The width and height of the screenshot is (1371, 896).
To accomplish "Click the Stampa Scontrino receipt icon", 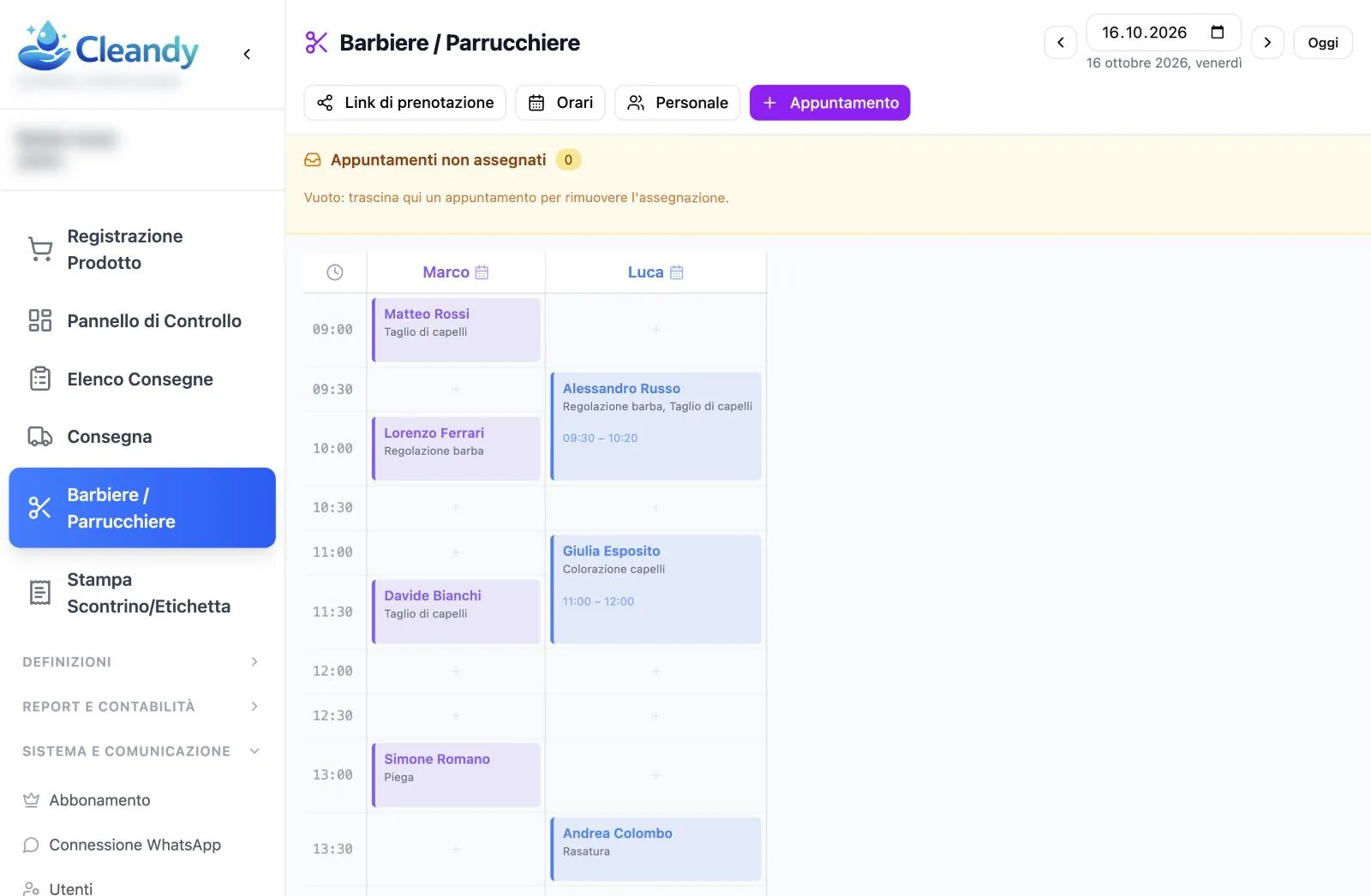I will [40, 592].
